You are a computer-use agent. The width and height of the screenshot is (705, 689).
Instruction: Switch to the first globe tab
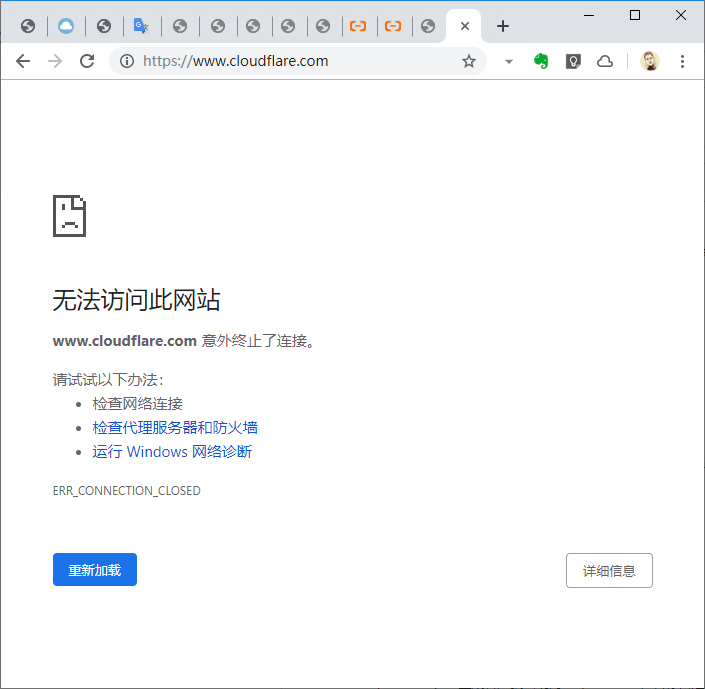point(28,26)
